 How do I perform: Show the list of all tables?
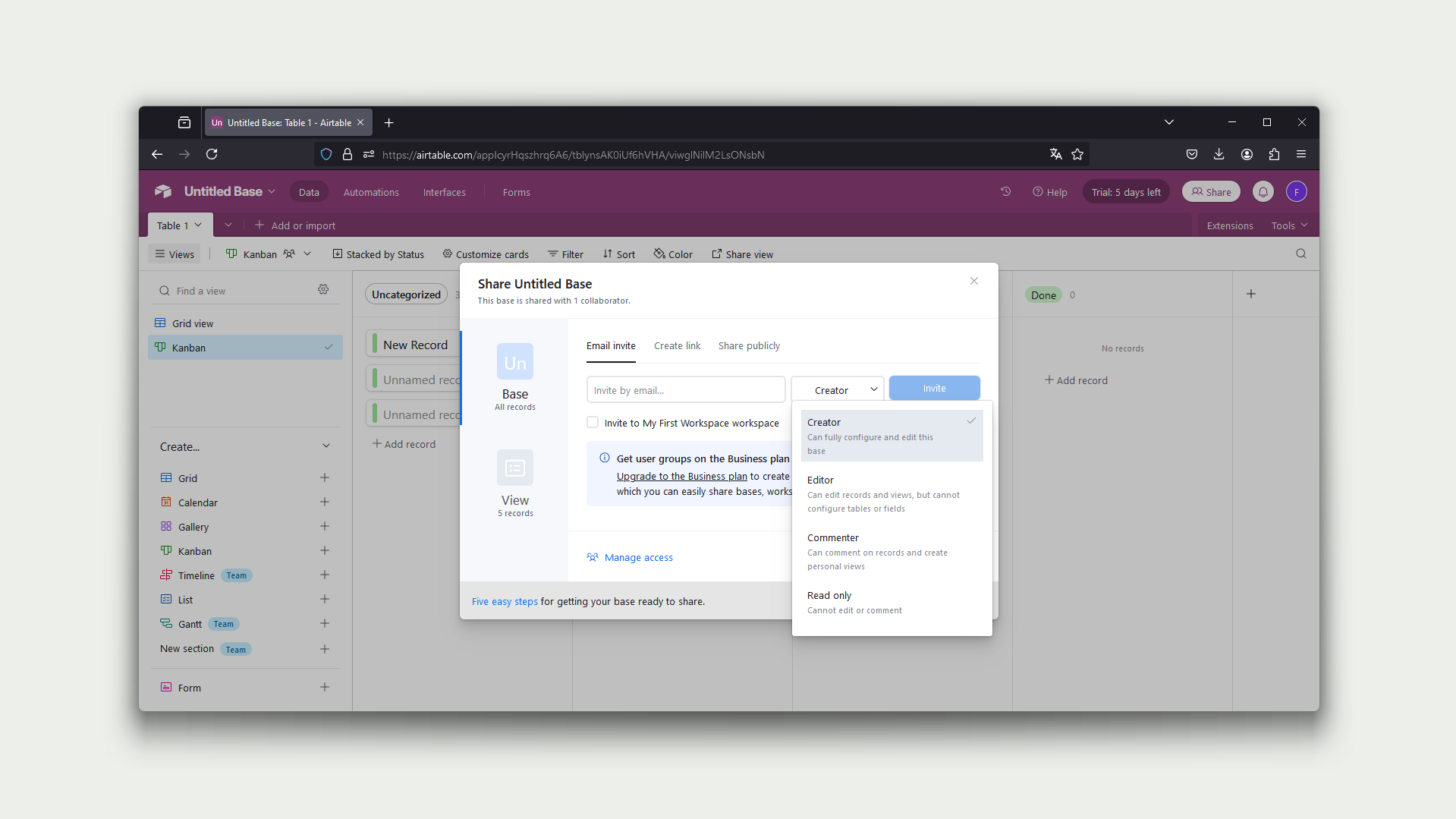coord(228,225)
